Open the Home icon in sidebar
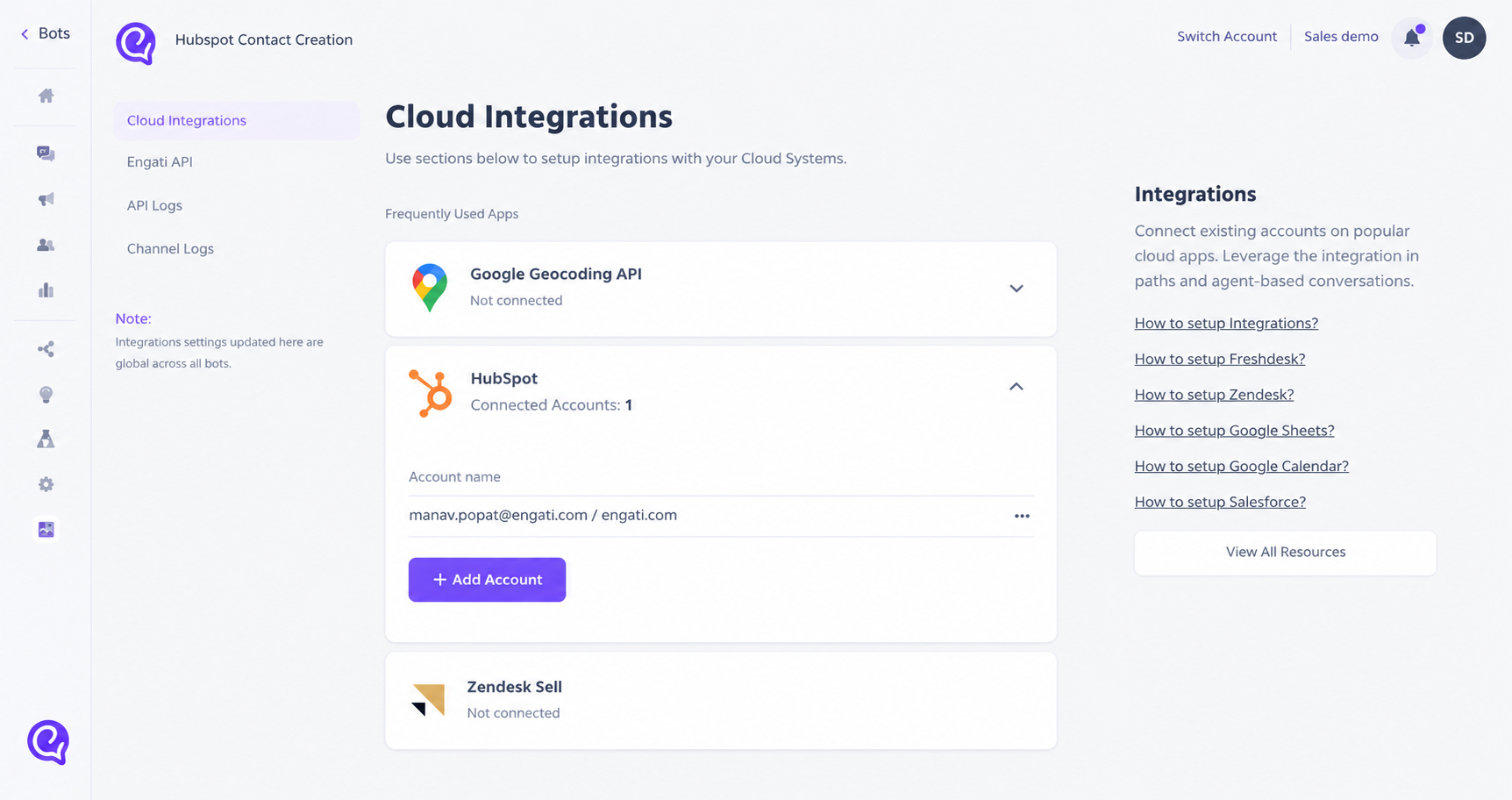 [x=46, y=96]
